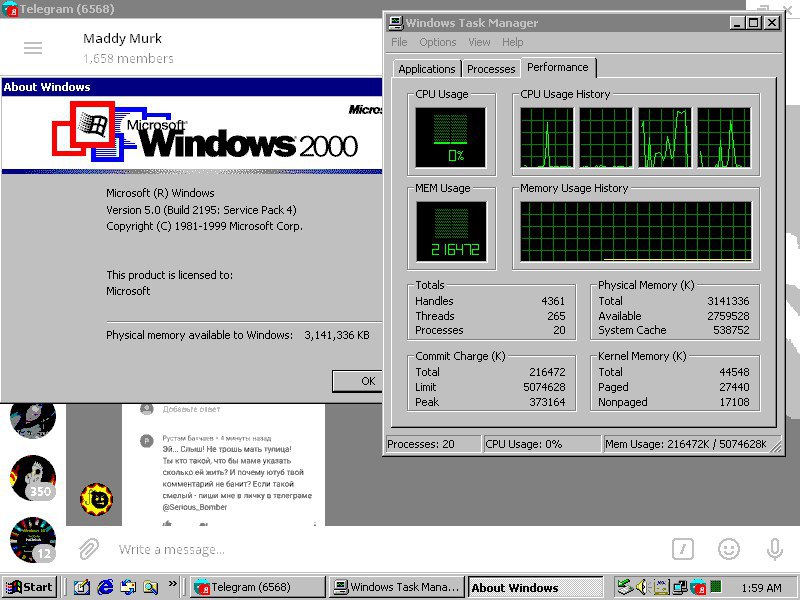Click Physical Memory Total 3141336
Image resolution: width=800 pixels, height=600 pixels.
(728, 301)
